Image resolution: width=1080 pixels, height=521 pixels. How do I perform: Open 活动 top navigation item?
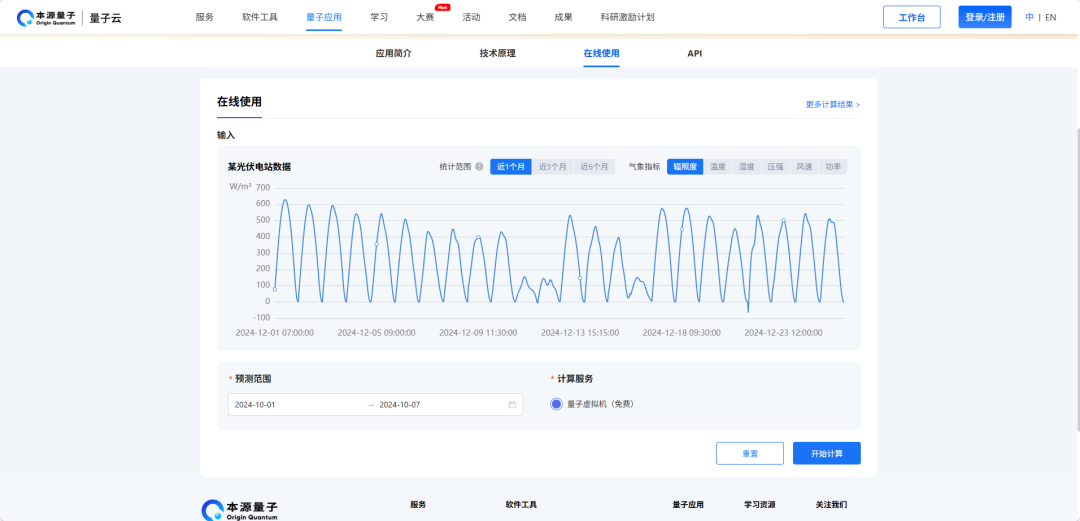point(471,17)
